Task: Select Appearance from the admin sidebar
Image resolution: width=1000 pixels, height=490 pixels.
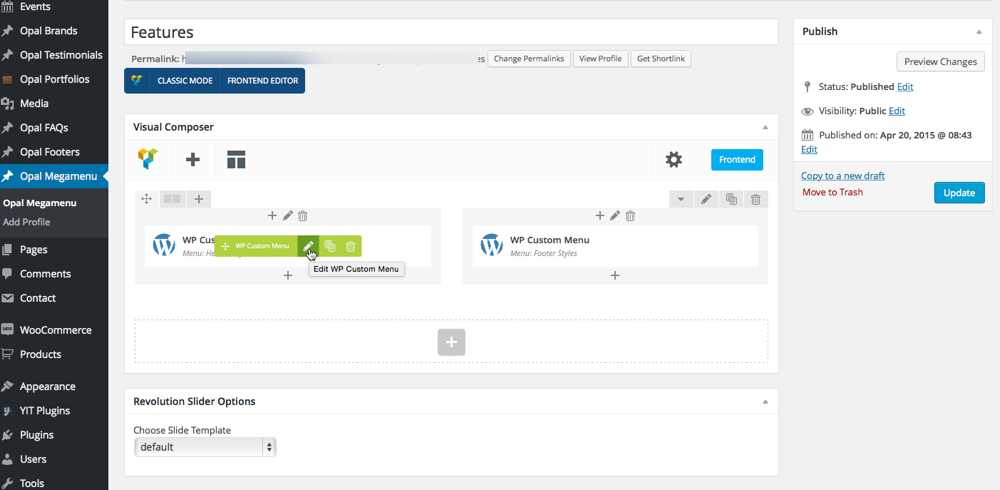Action: [47, 386]
